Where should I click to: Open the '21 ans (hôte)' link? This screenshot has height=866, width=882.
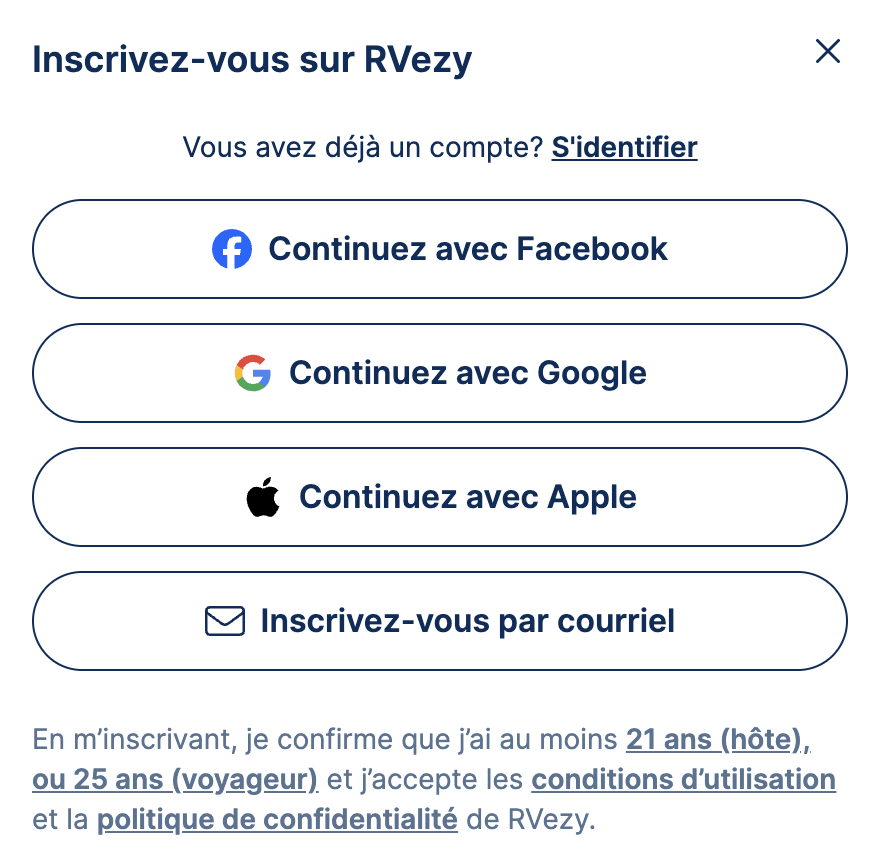click(717, 740)
